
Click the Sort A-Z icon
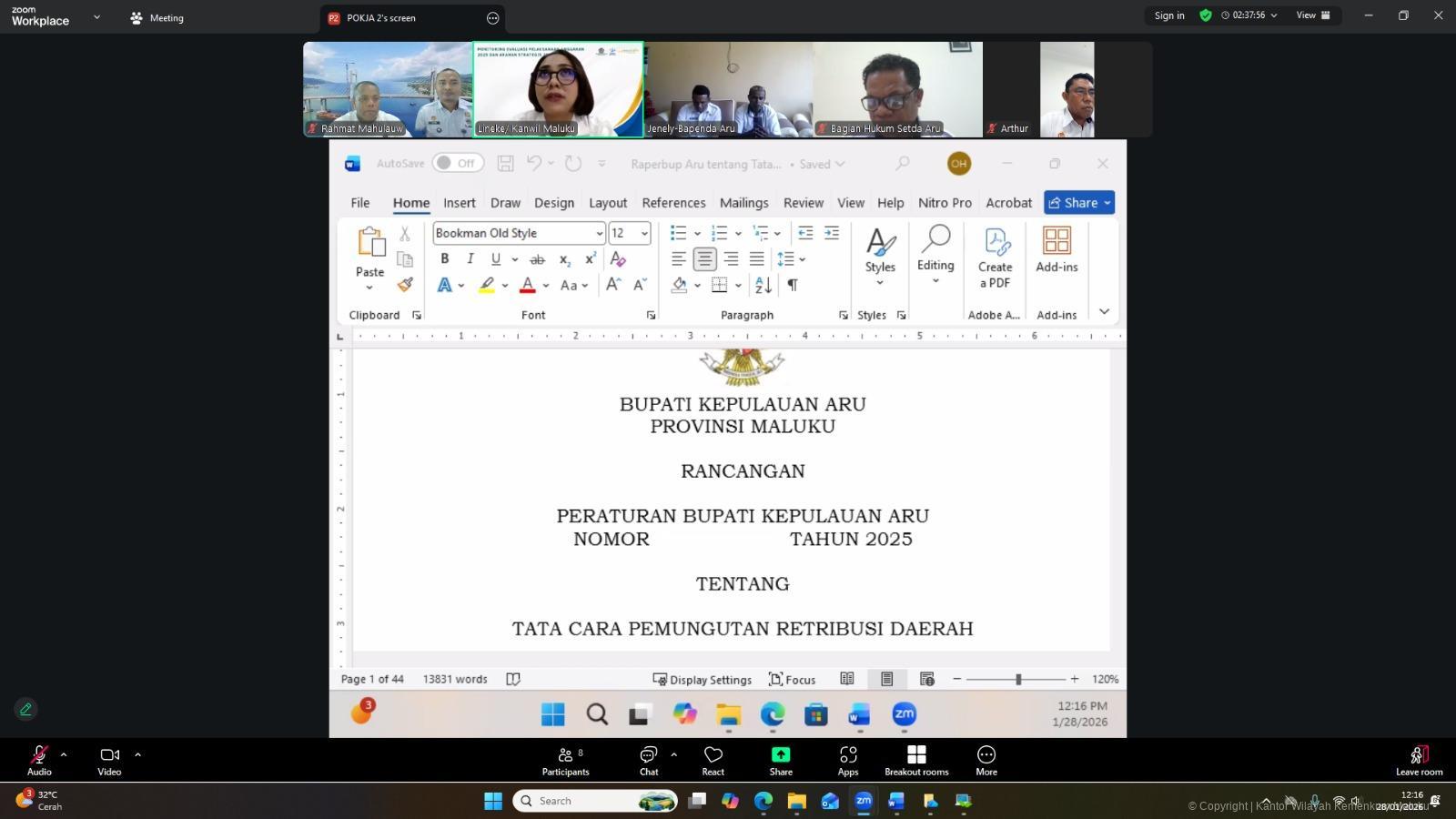763,285
